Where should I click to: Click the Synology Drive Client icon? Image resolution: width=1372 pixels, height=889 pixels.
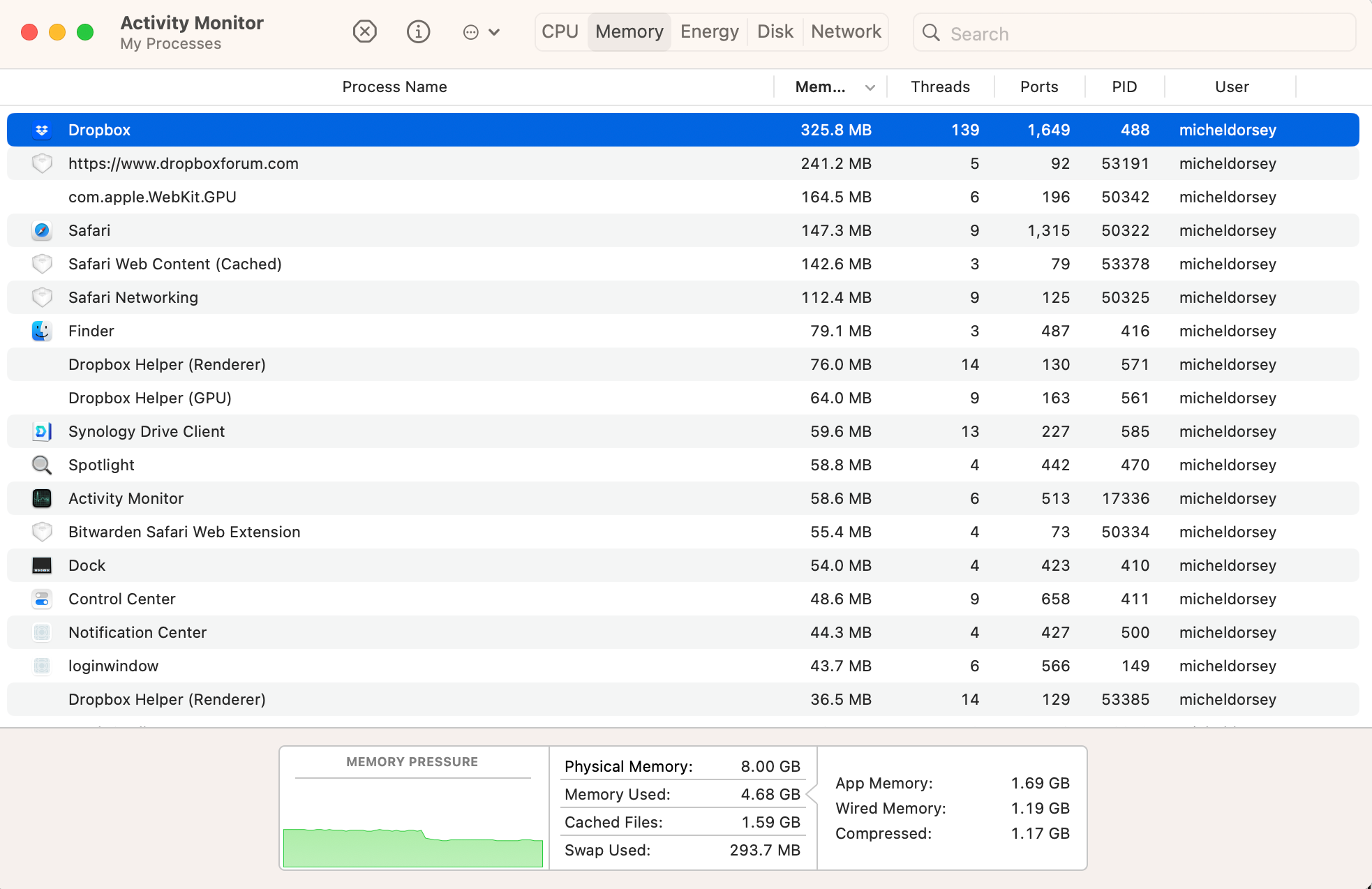(42, 431)
